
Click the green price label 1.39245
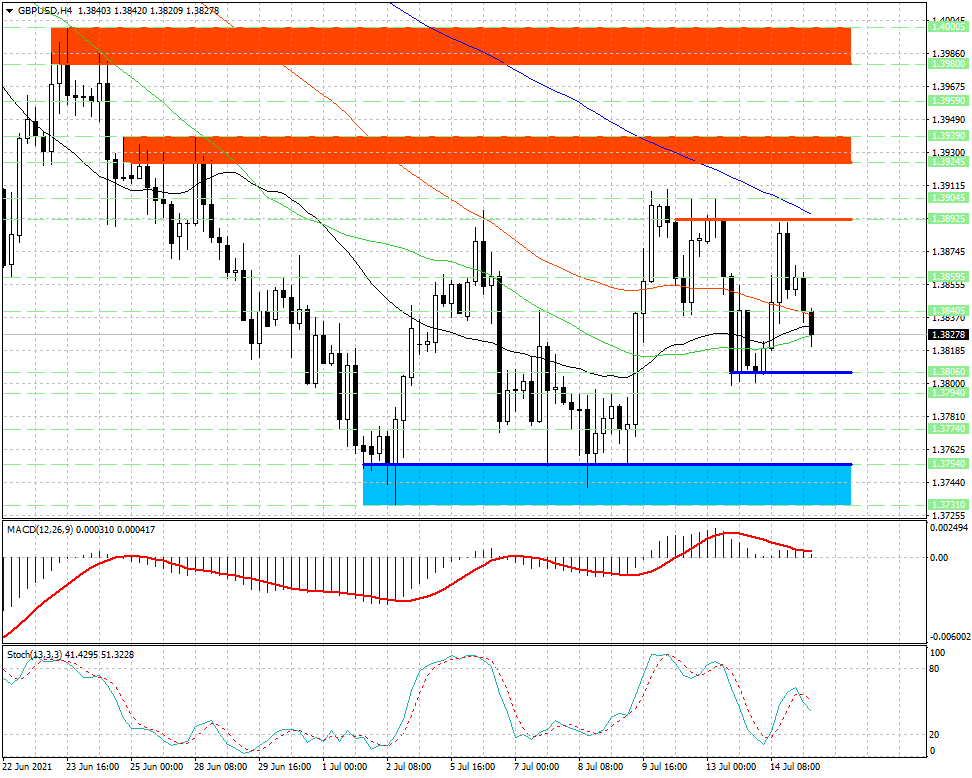(948, 162)
